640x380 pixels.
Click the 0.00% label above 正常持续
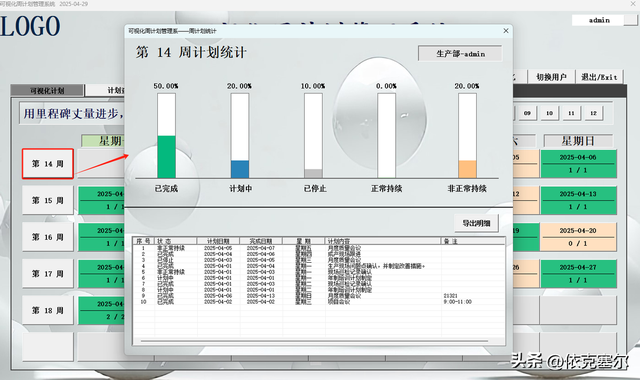tap(386, 86)
